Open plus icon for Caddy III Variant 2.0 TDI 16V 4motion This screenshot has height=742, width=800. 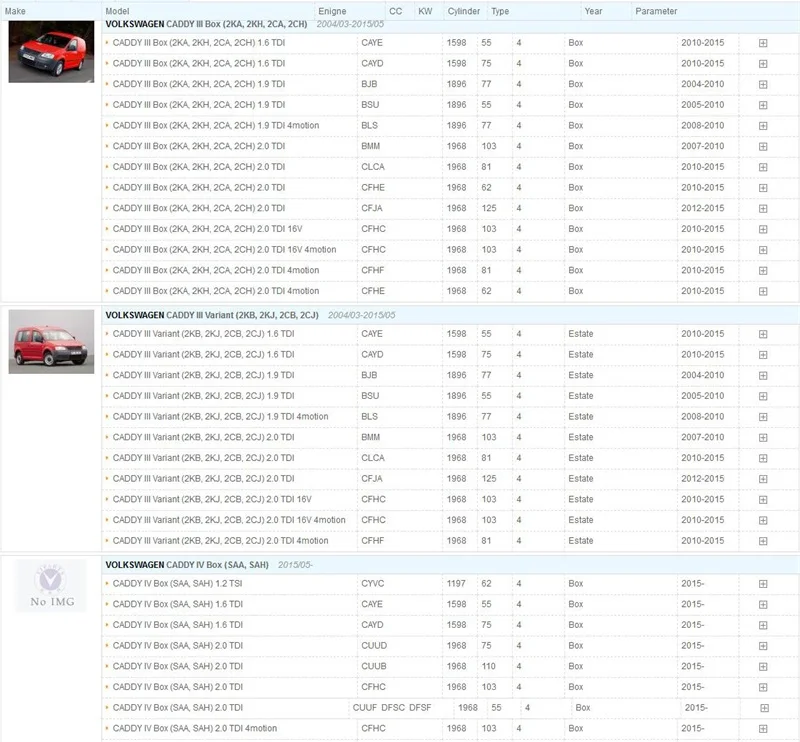(763, 521)
